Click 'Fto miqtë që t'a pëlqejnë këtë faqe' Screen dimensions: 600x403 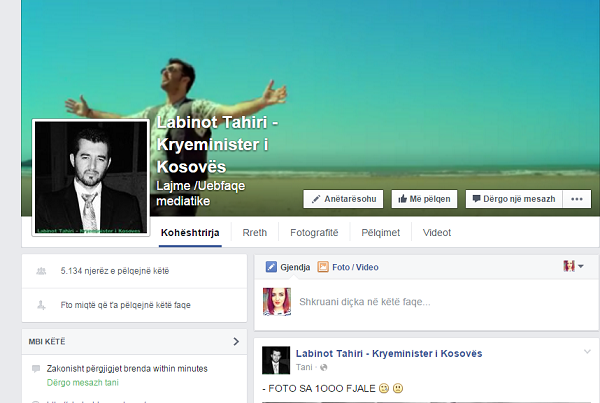126,305
